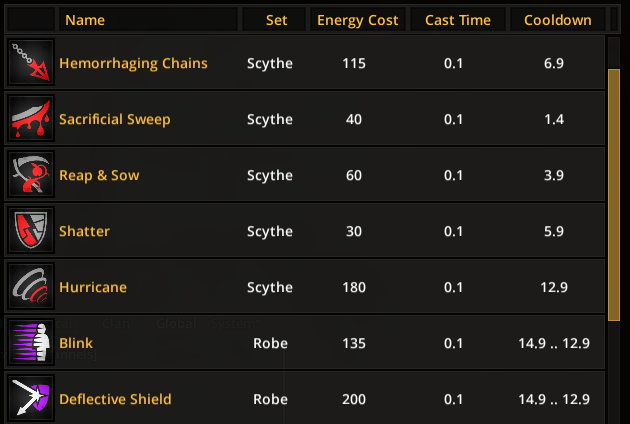Select the Blink skill icon

point(29,343)
